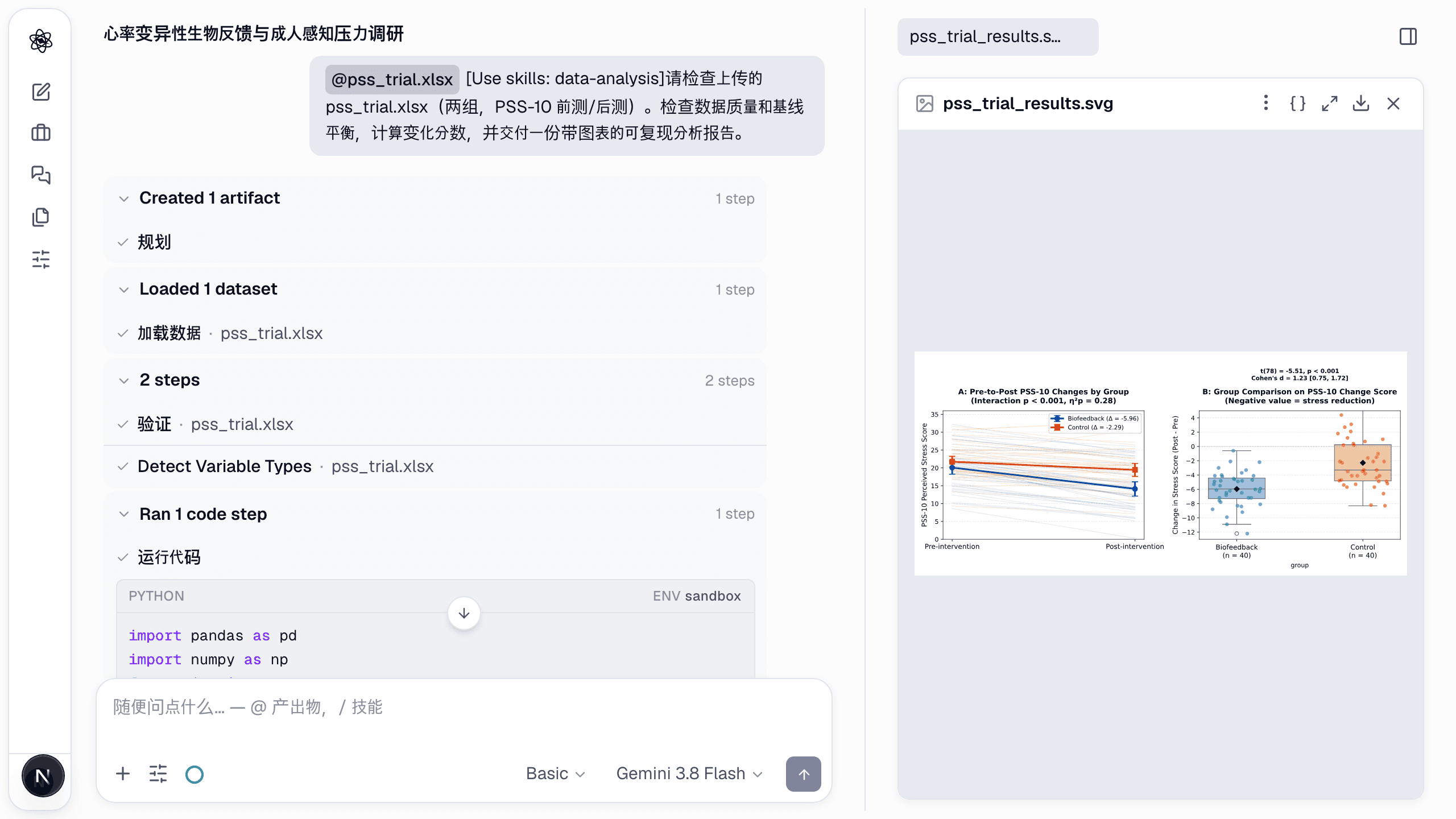Download pss_trial_results.svg

1361,104
